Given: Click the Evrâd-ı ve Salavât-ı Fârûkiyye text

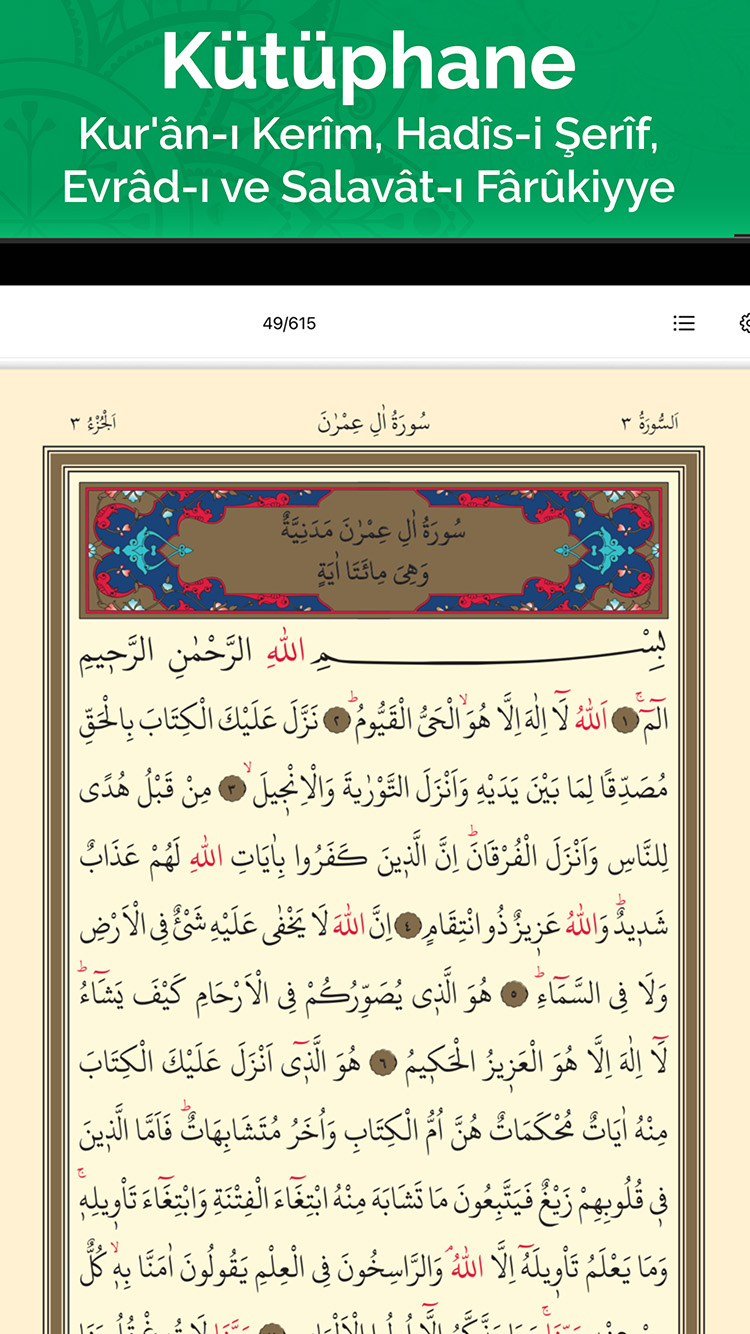Looking at the screenshot, I should click(x=368, y=187).
